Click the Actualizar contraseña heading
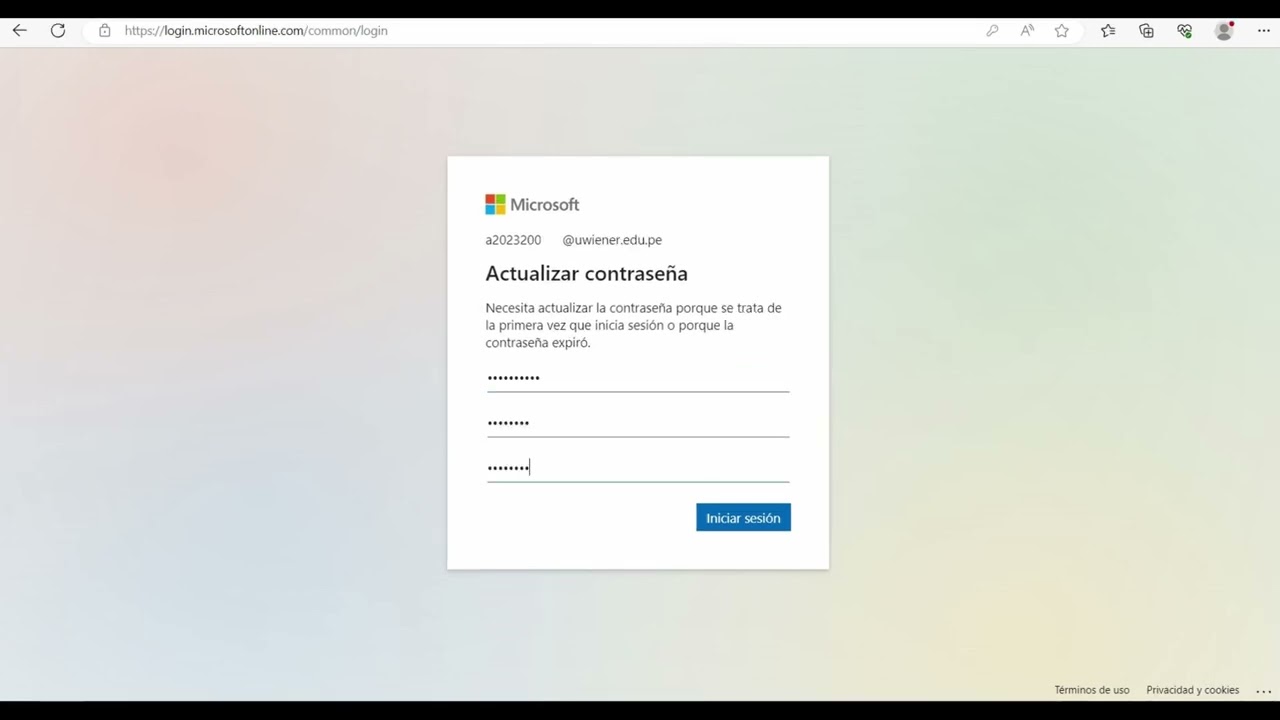The width and height of the screenshot is (1280, 720). coord(587,274)
